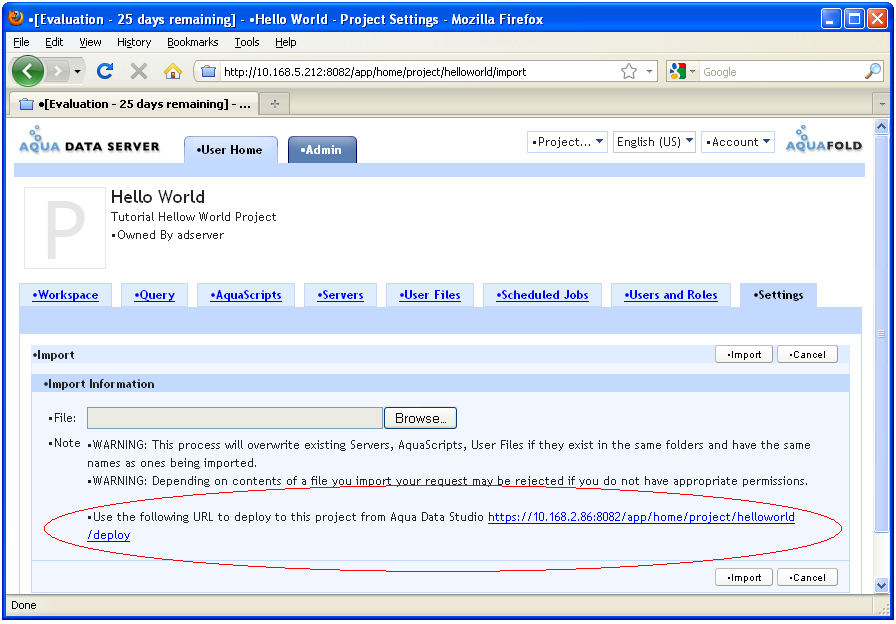Image resolution: width=896 pixels, height=624 pixels.
Task: Open the back/forward history dropdown arrow
Action: [77, 71]
